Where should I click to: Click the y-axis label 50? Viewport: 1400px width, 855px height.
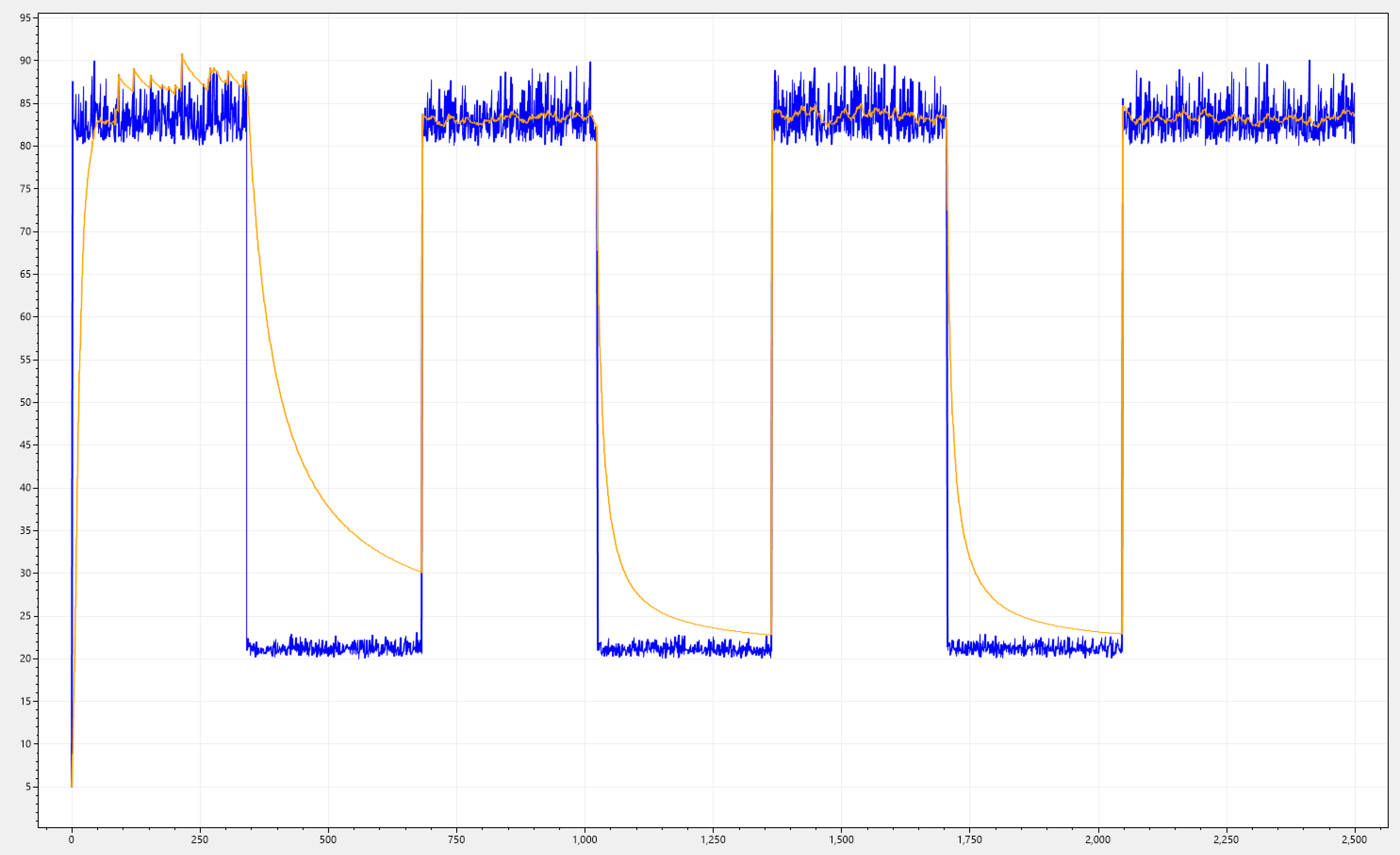click(25, 402)
